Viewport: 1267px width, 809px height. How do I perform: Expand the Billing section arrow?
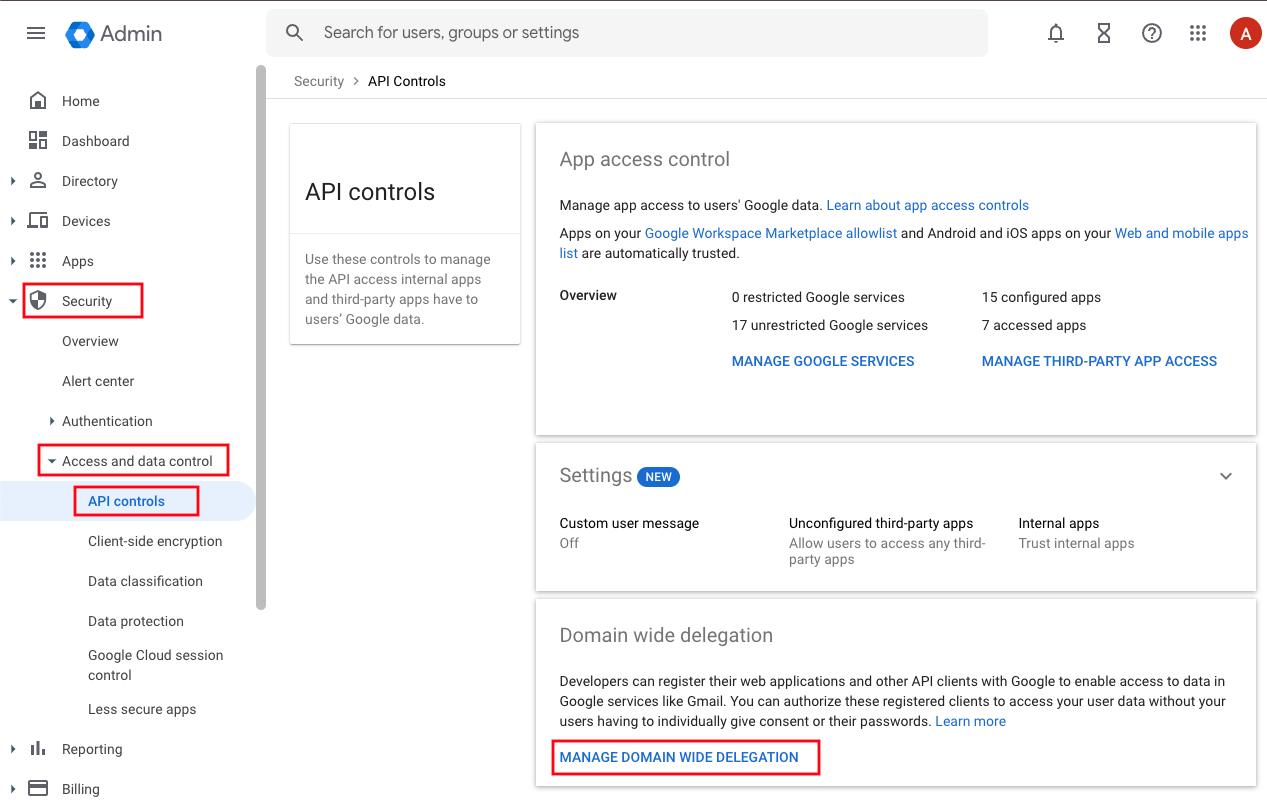(13, 789)
